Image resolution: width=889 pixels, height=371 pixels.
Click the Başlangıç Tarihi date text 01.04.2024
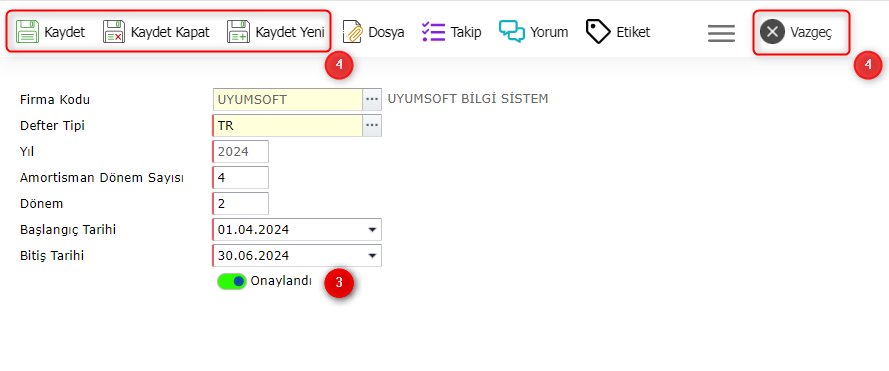[x=253, y=230]
